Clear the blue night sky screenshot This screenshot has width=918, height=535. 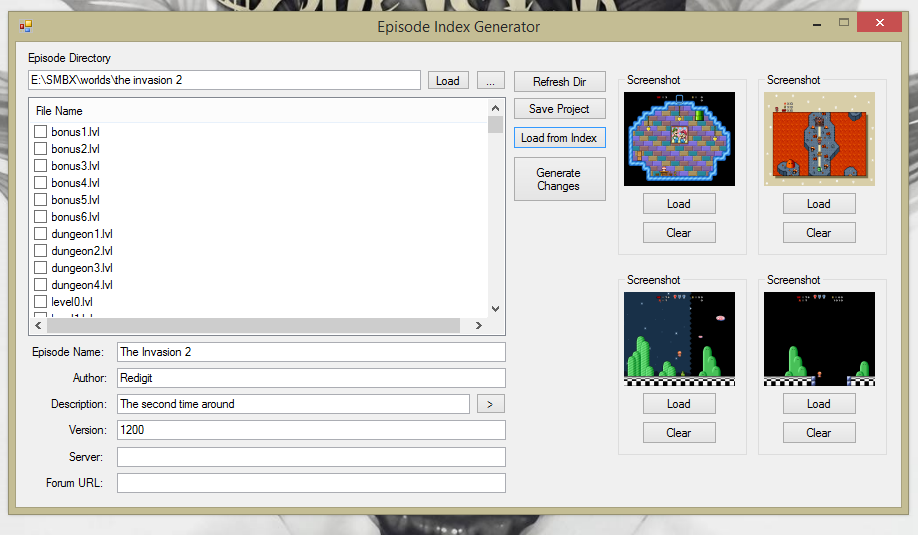click(x=679, y=433)
